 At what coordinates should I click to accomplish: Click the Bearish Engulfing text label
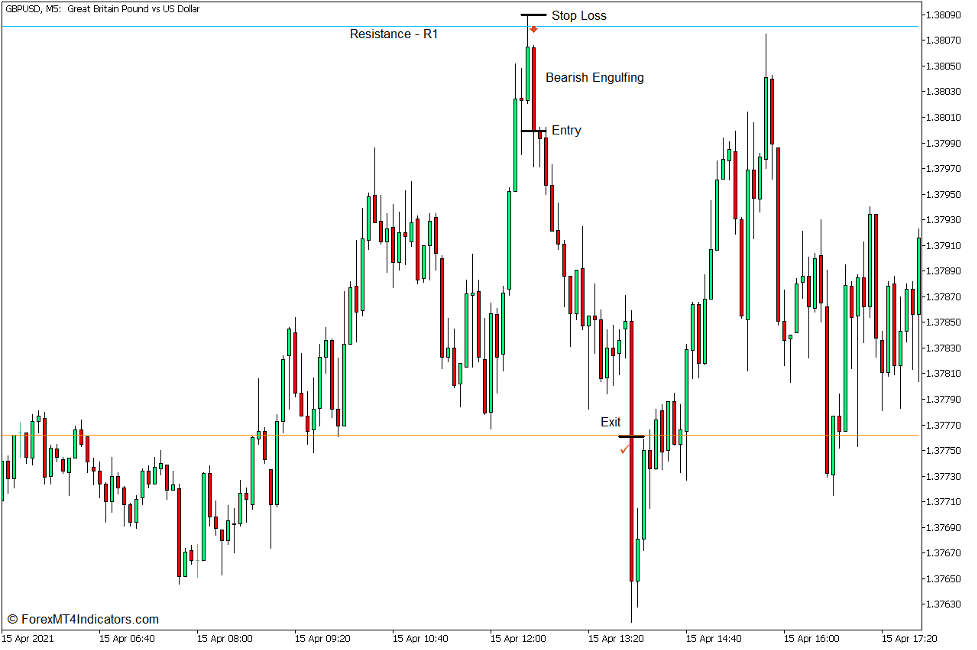coord(594,77)
